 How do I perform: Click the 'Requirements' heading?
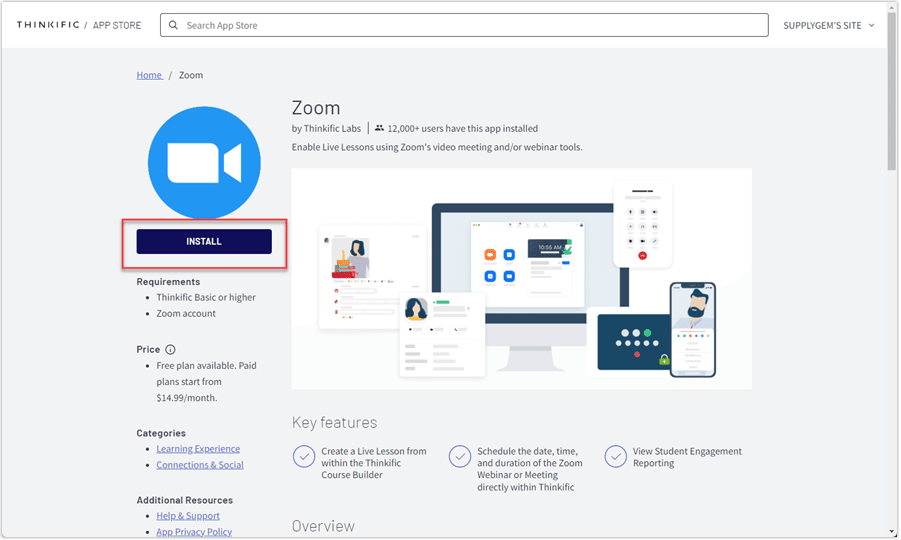pyautogui.click(x=168, y=281)
